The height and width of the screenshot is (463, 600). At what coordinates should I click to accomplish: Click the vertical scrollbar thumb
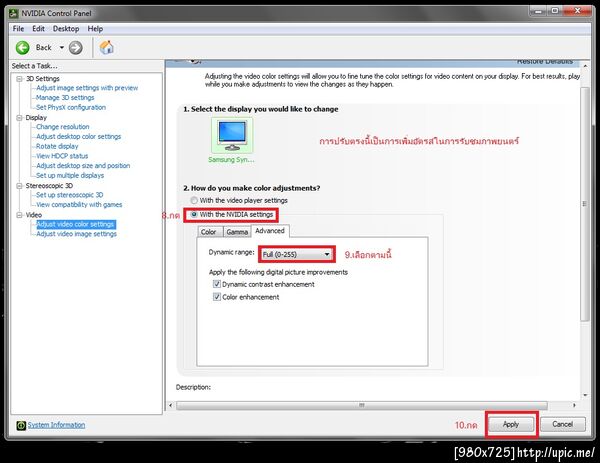[x=585, y=204]
